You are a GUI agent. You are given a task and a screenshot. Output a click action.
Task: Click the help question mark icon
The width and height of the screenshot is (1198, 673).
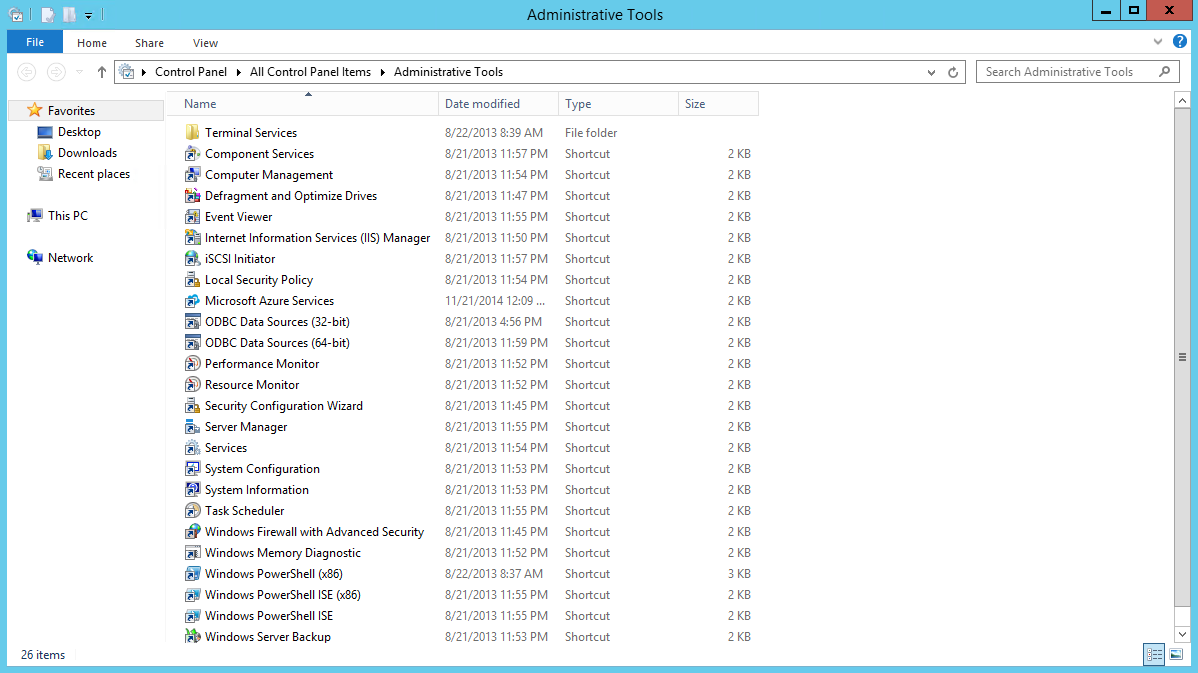click(1180, 42)
